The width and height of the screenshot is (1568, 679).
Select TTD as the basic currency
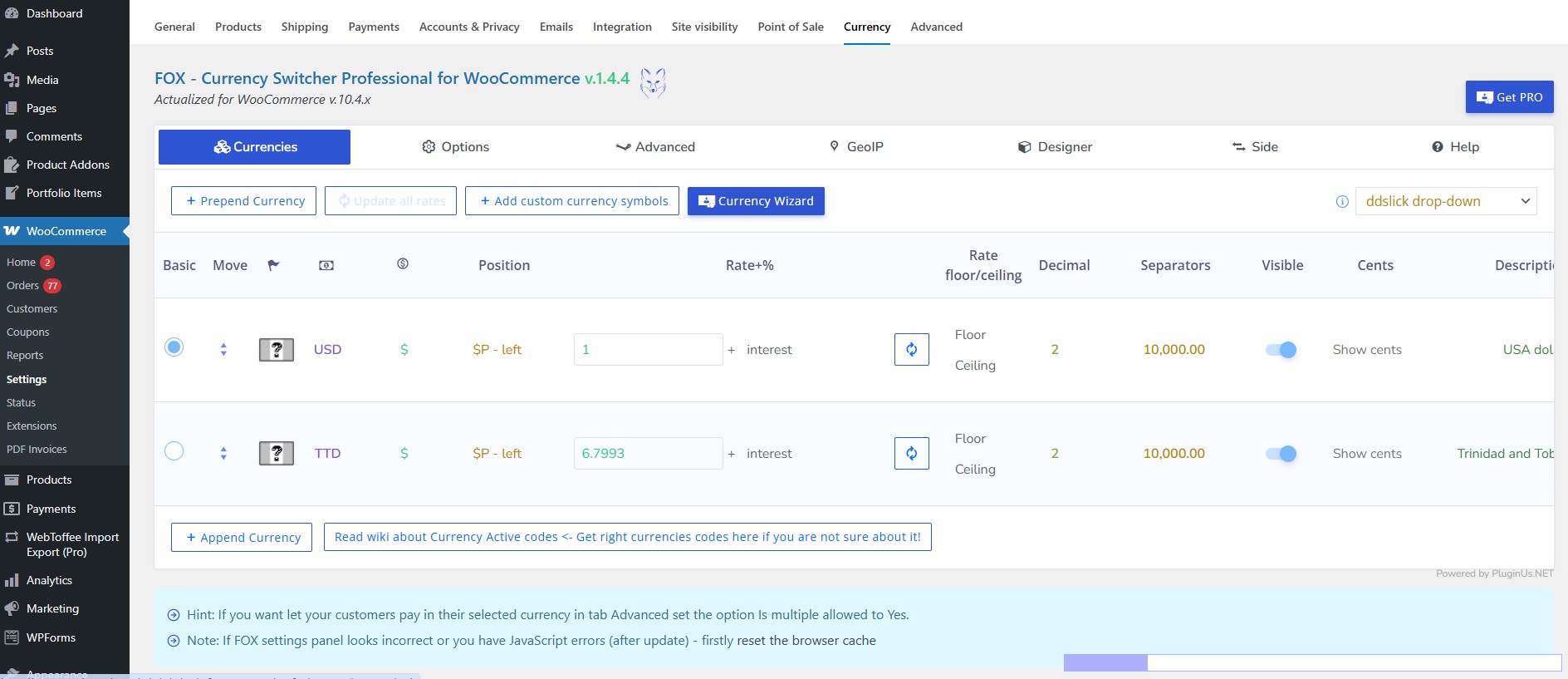click(174, 451)
